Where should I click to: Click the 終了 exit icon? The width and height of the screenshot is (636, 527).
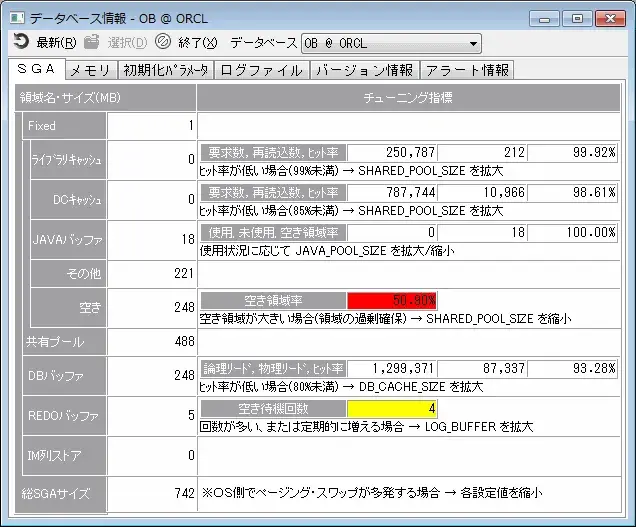163,42
